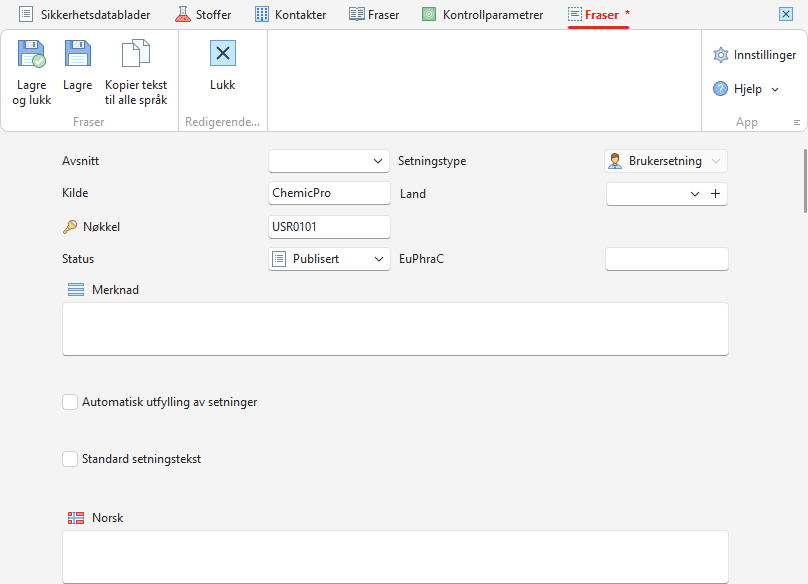Select the first Fraser tab with book icon
The height and width of the screenshot is (584, 808).
click(x=374, y=14)
